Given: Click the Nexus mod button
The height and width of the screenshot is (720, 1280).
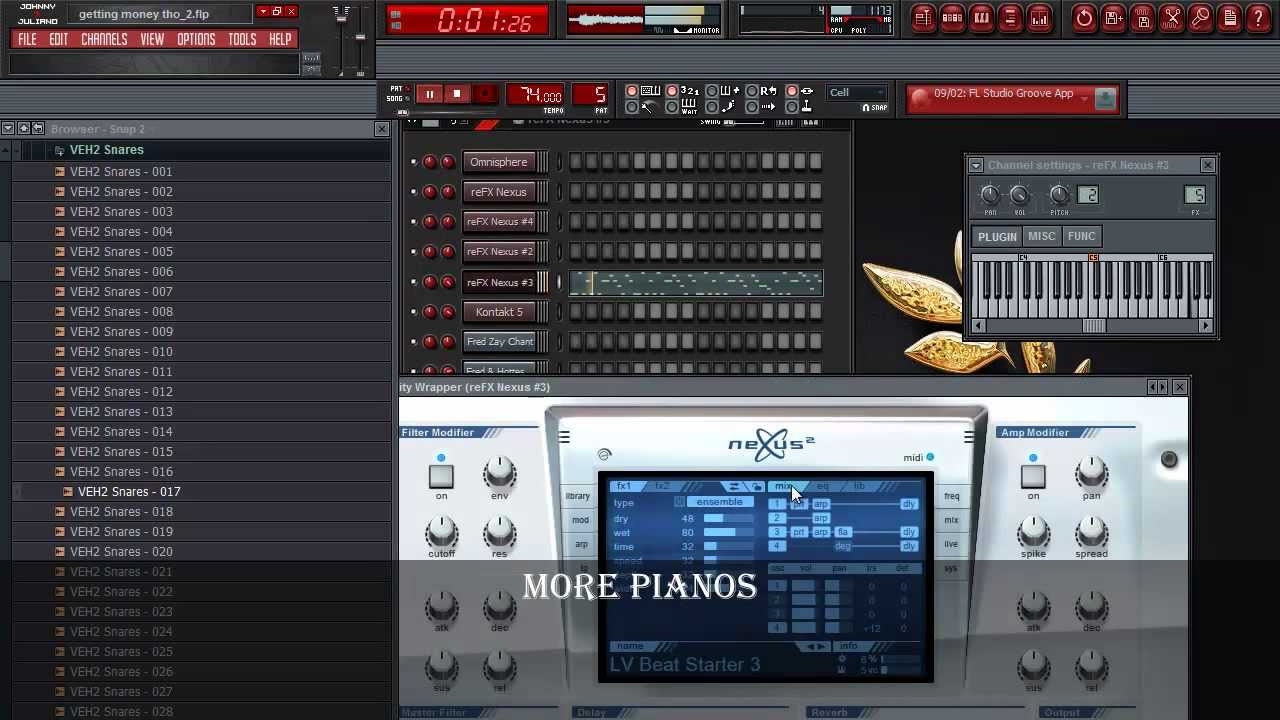Looking at the screenshot, I should tap(580, 520).
